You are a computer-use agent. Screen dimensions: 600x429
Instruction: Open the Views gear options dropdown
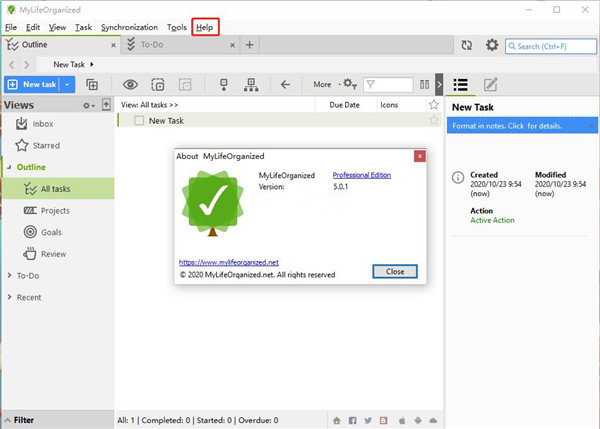pyautogui.click(x=89, y=105)
